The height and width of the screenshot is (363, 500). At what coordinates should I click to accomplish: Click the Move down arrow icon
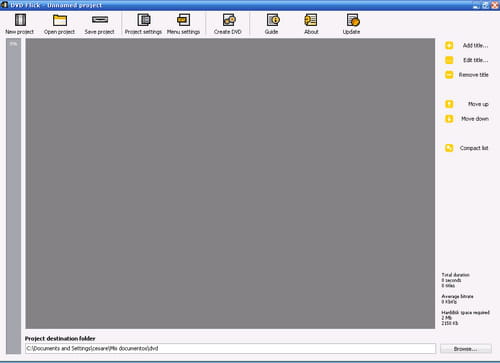[449, 119]
